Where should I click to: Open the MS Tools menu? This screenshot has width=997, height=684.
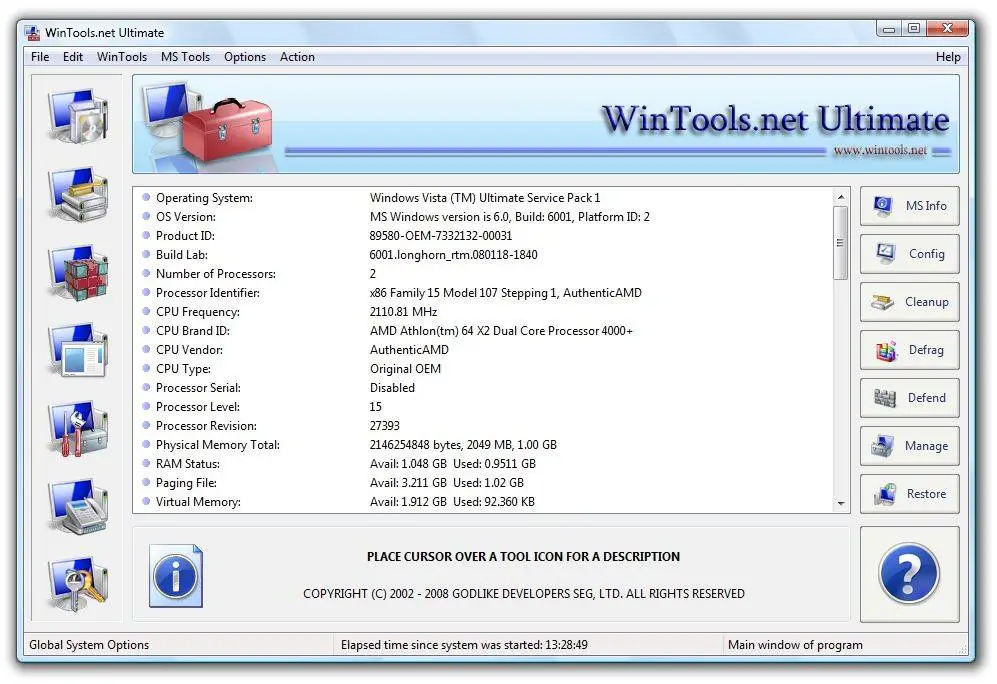(x=185, y=57)
